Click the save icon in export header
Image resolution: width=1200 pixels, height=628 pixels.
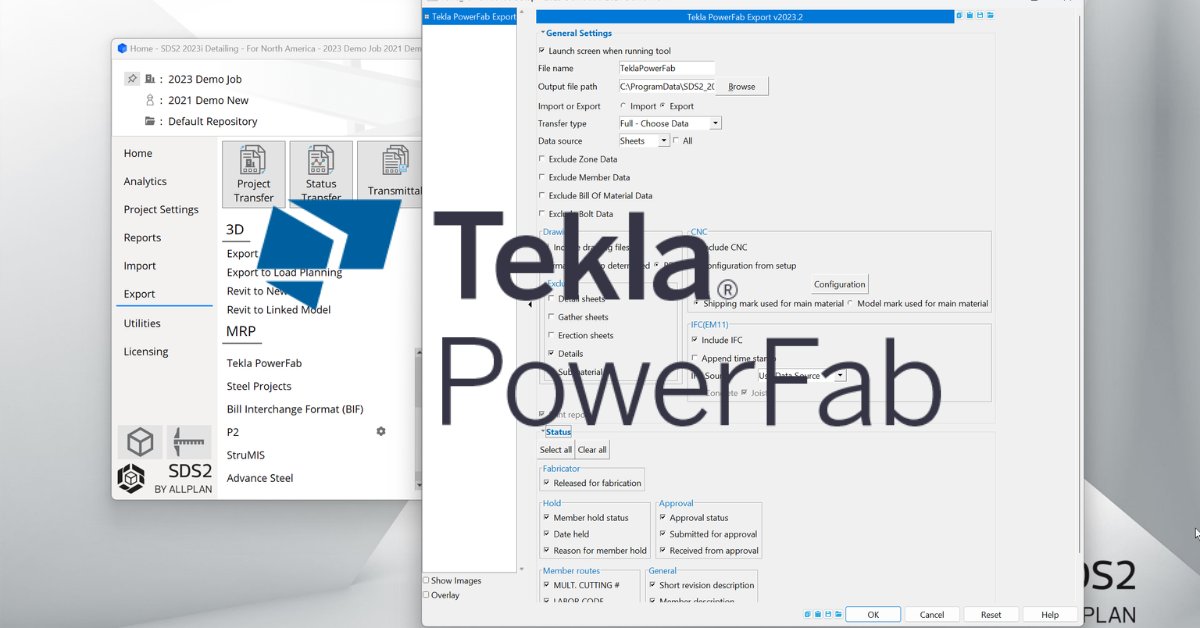tap(980, 16)
